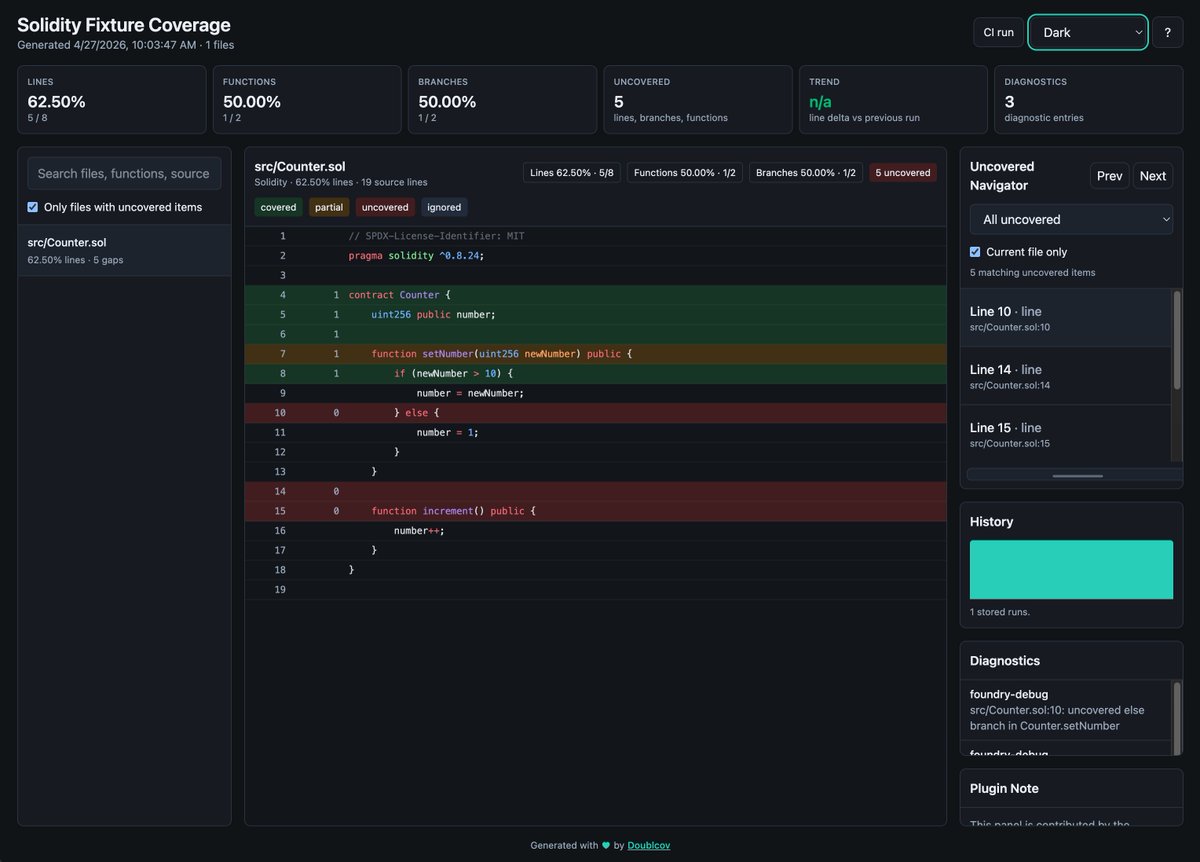1200x862 pixels.
Task: Click the CI run button
Action: point(998,32)
